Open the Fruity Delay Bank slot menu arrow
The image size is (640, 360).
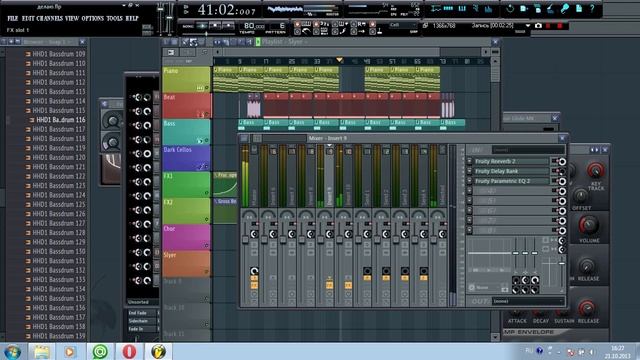(469, 171)
